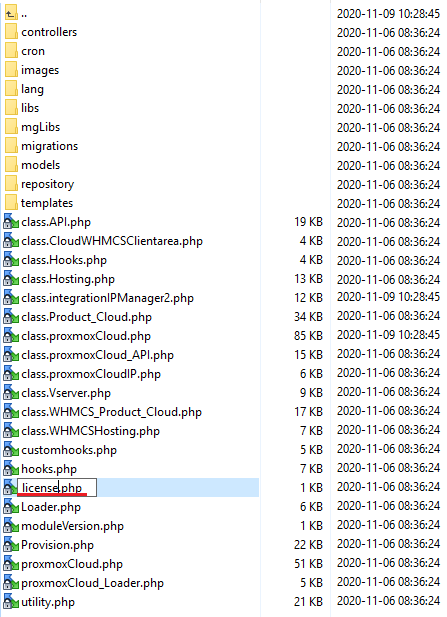This screenshot has width=447, height=617.
Task: Click the file icon of class.Hooks.php
Action: [11, 260]
